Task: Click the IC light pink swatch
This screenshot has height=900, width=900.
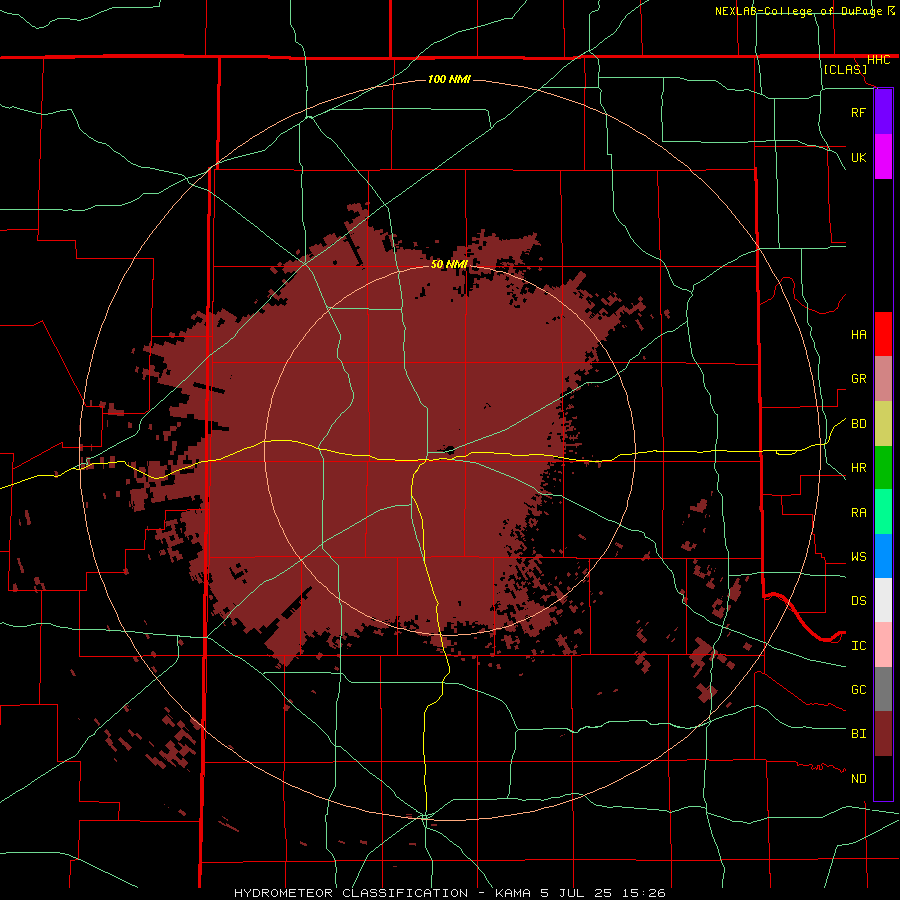Action: point(883,645)
